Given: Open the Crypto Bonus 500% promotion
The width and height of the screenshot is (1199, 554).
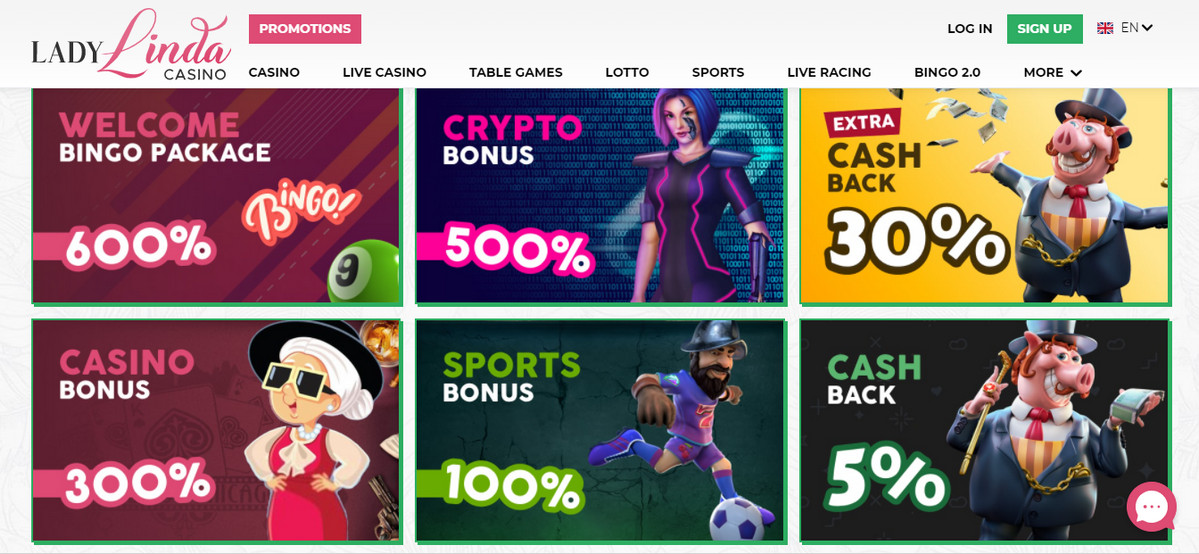Looking at the screenshot, I should click(601, 196).
